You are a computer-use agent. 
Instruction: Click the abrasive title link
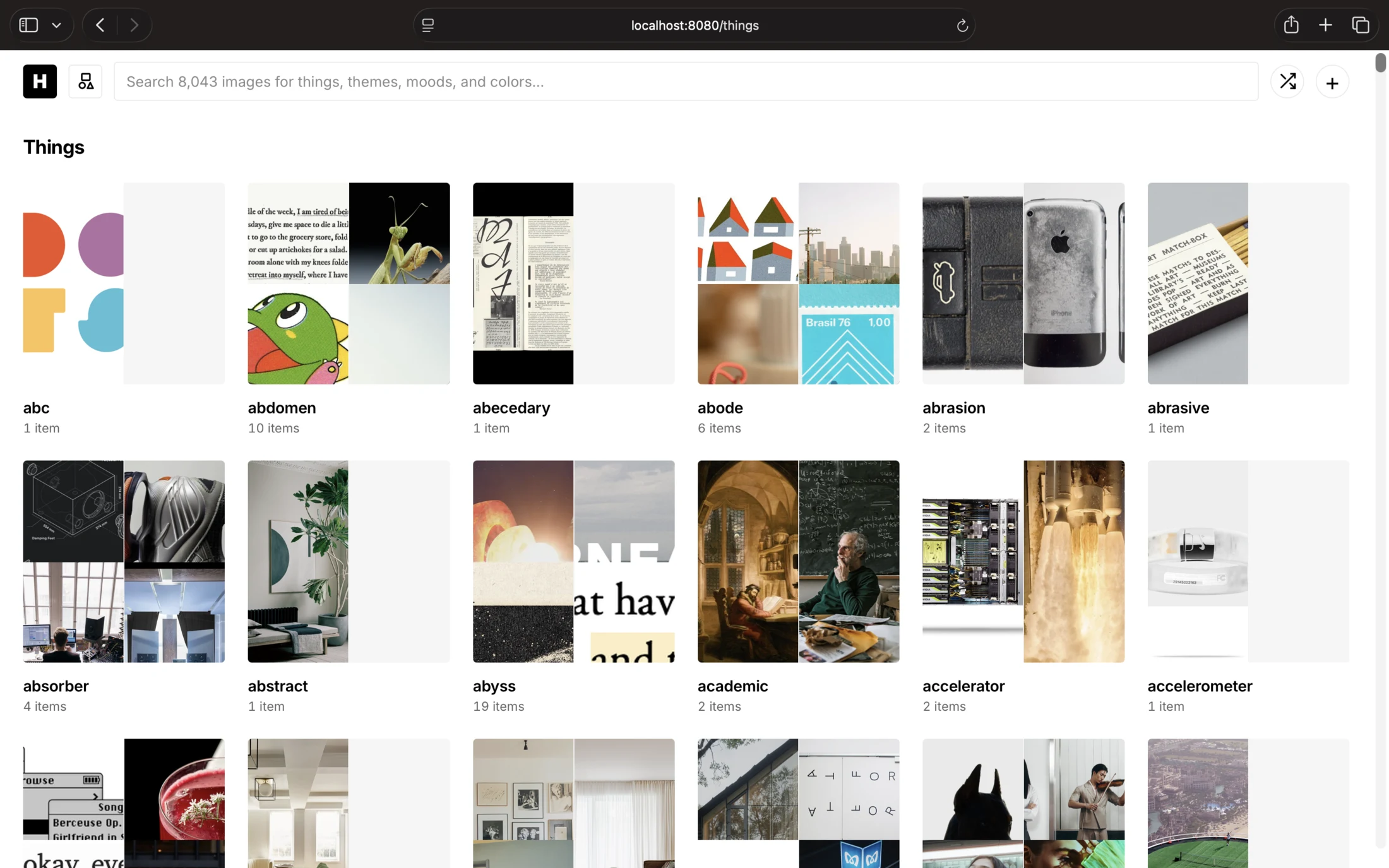tap(1178, 408)
